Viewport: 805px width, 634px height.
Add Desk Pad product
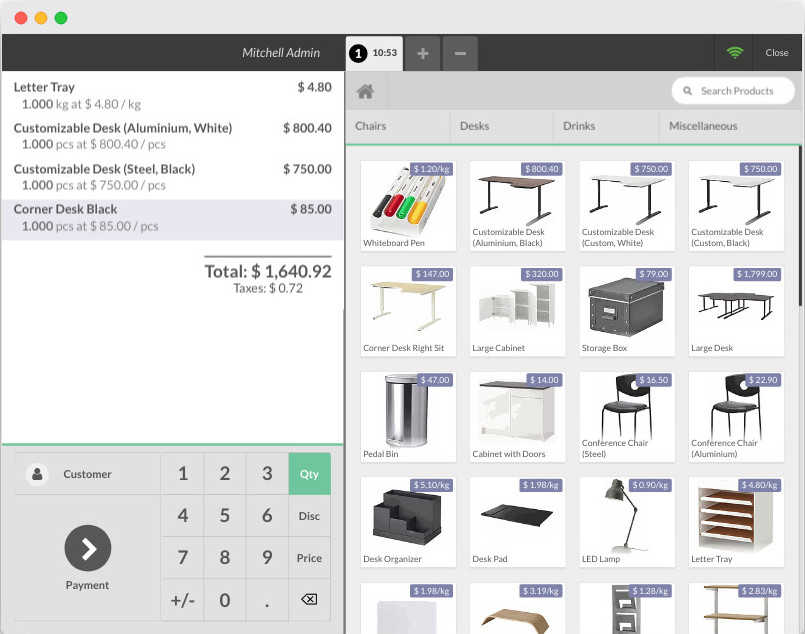518,522
